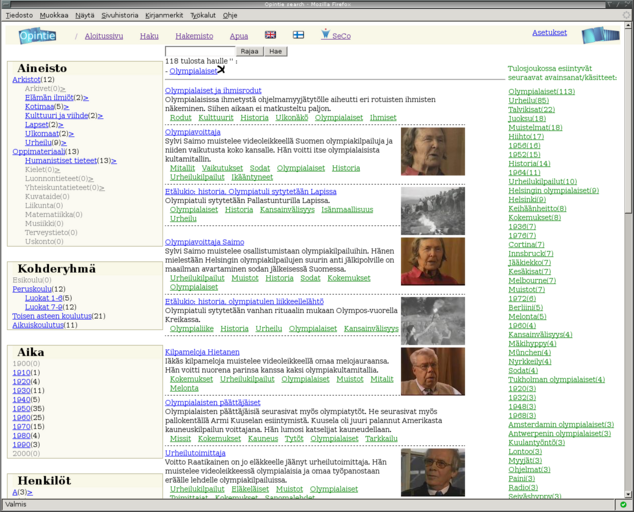
Task: Click the Isänmaallisuus tag
Action: click(x=347, y=209)
